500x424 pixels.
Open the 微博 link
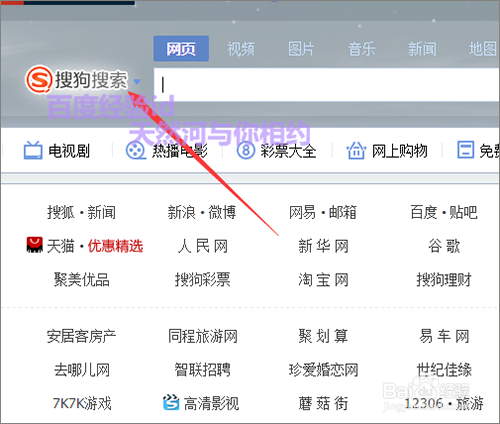(x=222, y=212)
